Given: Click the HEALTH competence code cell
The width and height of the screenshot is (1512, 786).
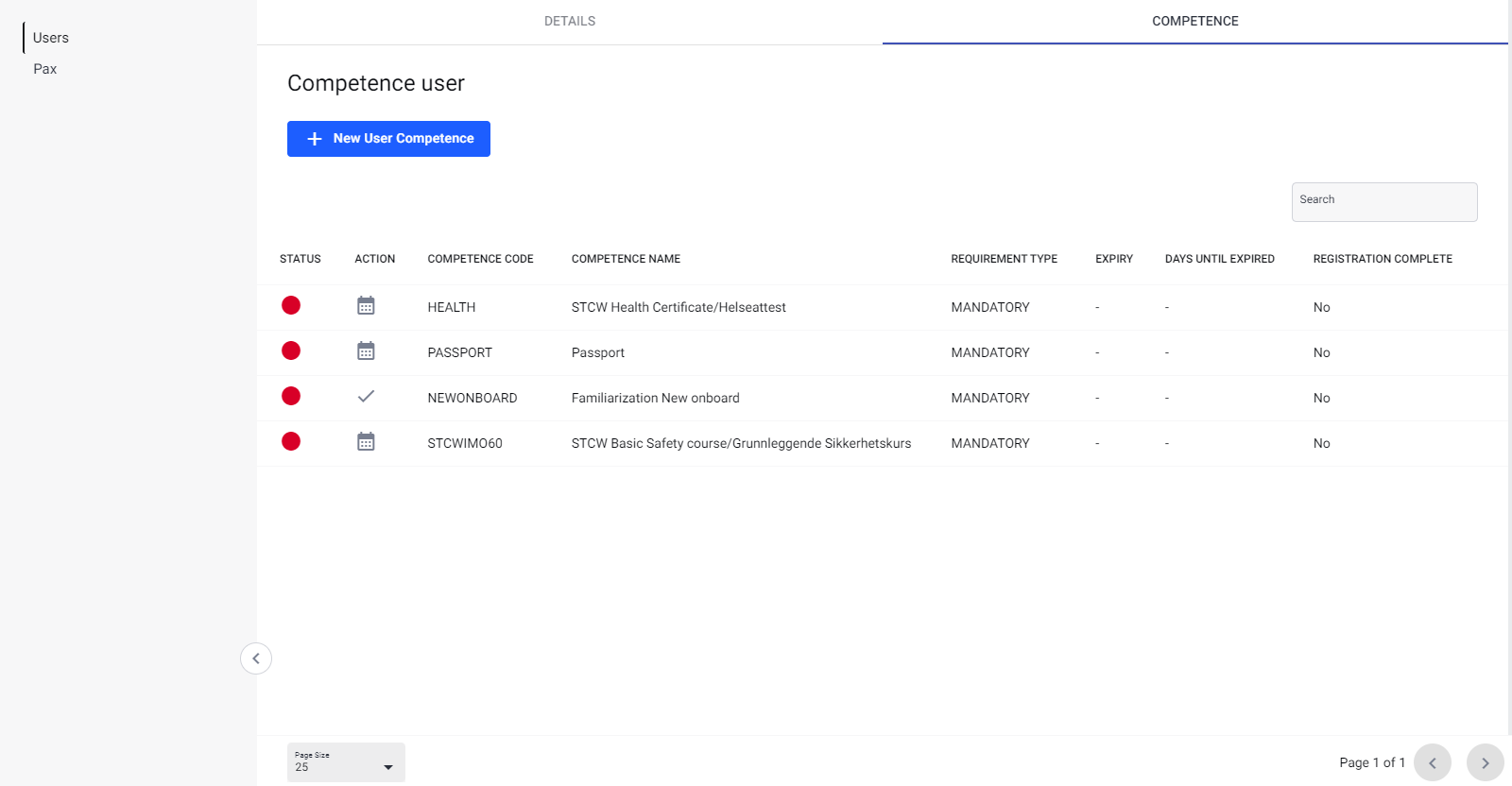Looking at the screenshot, I should tap(452, 307).
